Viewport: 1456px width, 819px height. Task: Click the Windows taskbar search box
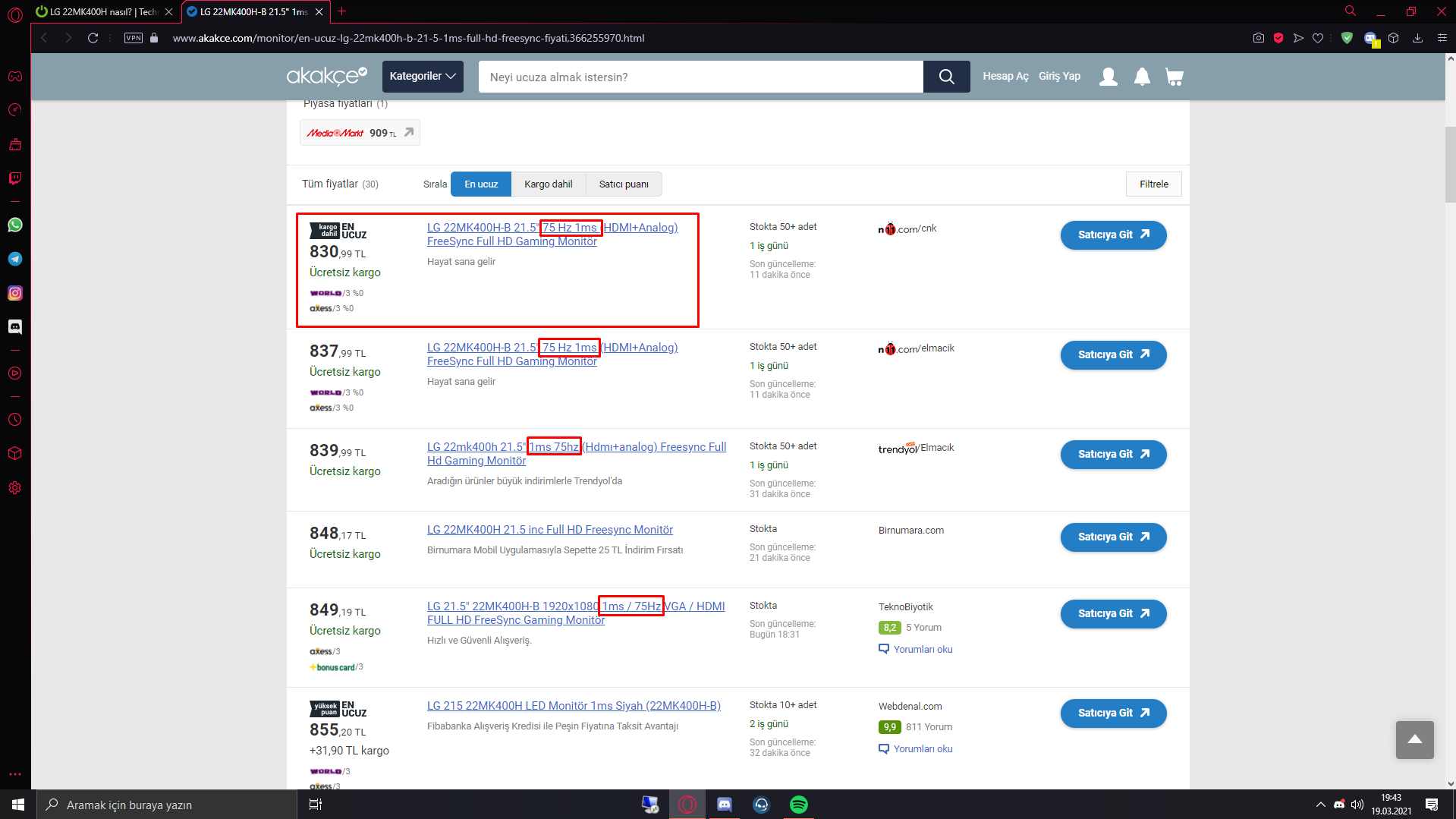[x=167, y=805]
